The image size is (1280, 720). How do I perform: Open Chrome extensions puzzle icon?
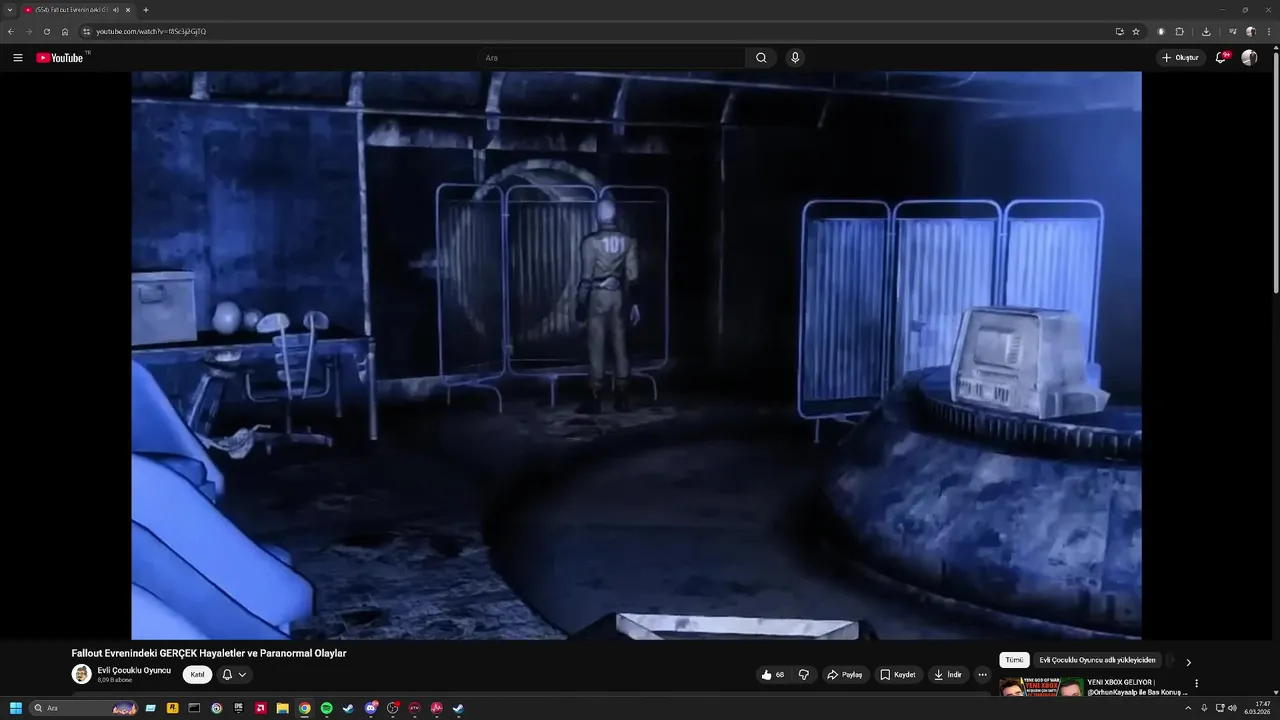(1179, 32)
